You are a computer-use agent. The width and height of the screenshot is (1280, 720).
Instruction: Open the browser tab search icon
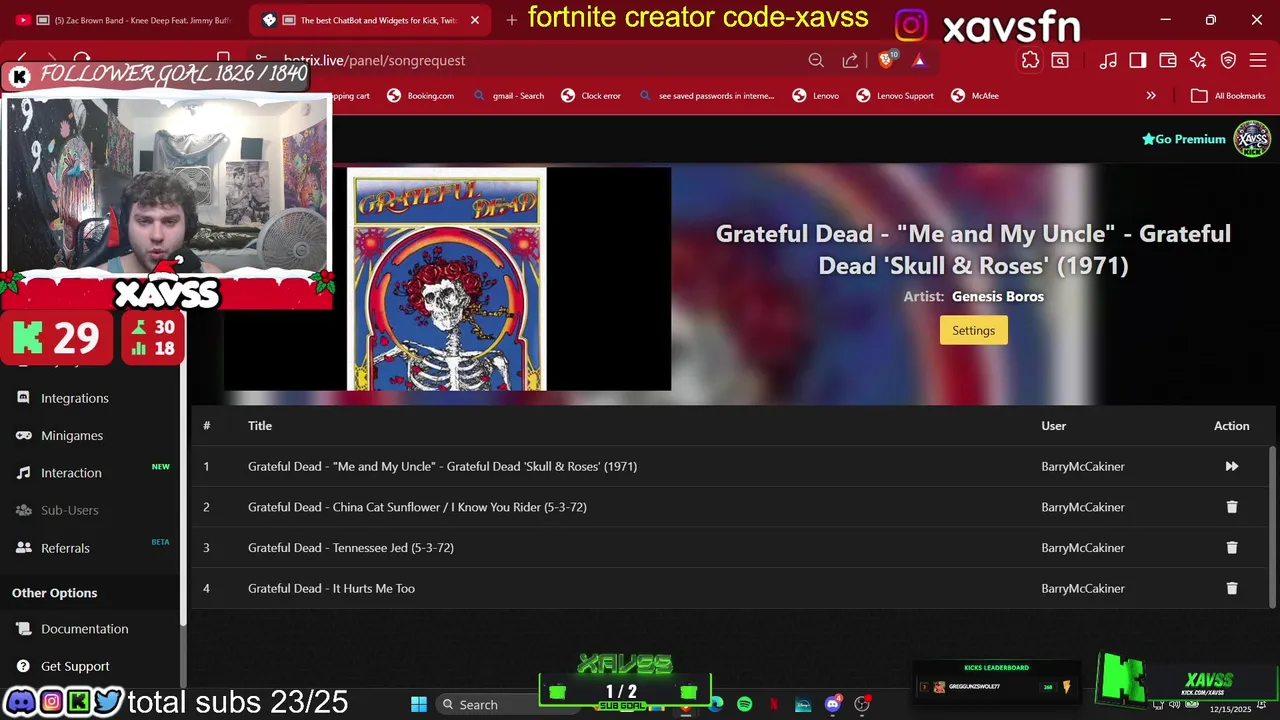[1060, 60]
